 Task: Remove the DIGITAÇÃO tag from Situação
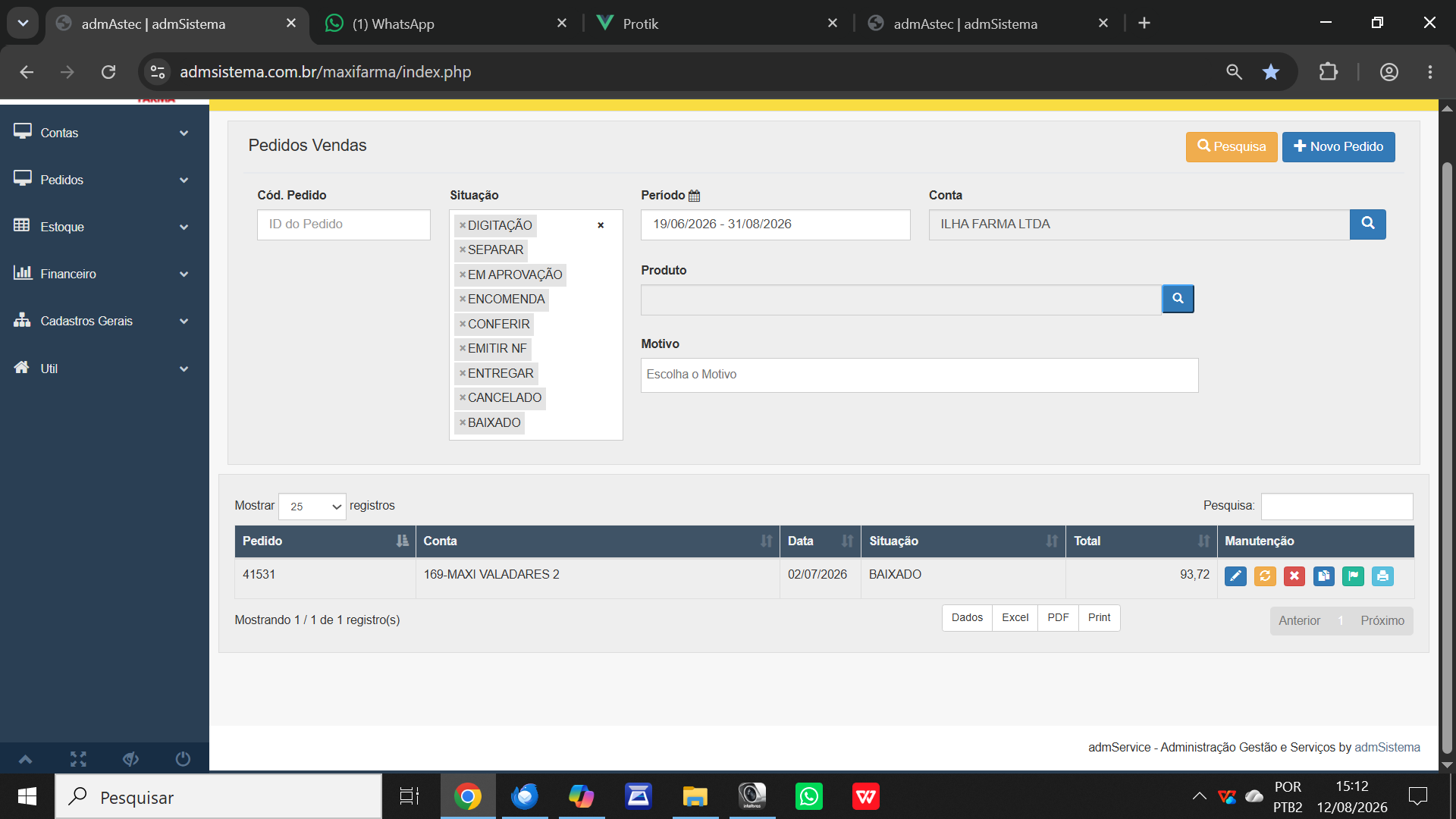[462, 225]
